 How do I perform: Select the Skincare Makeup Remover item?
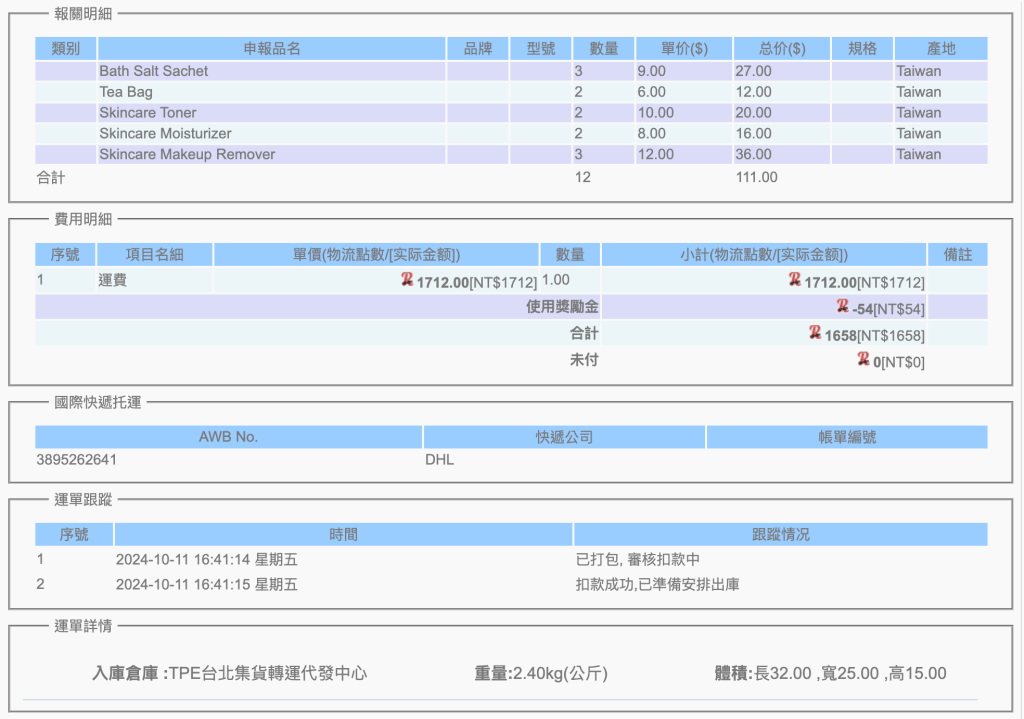pyautogui.click(x=187, y=154)
